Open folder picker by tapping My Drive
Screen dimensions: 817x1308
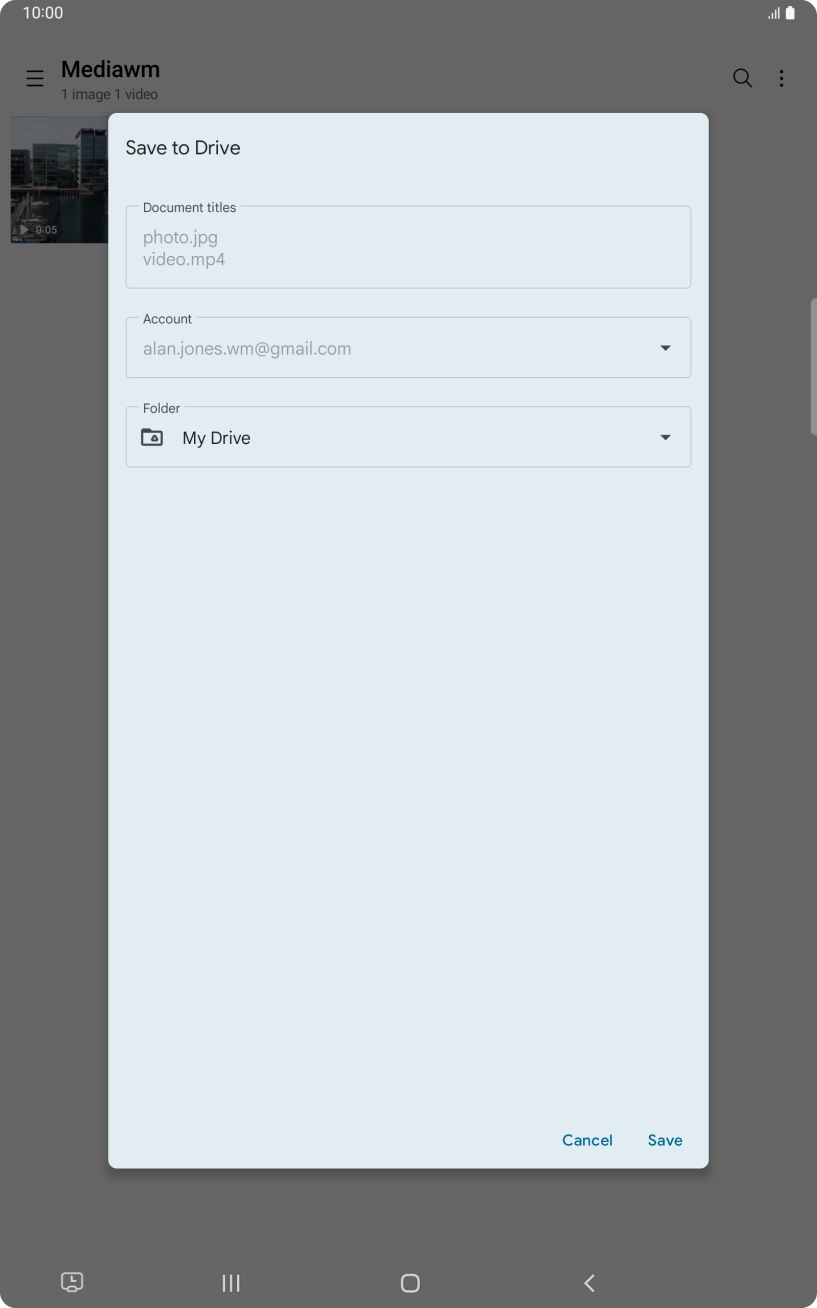[216, 437]
